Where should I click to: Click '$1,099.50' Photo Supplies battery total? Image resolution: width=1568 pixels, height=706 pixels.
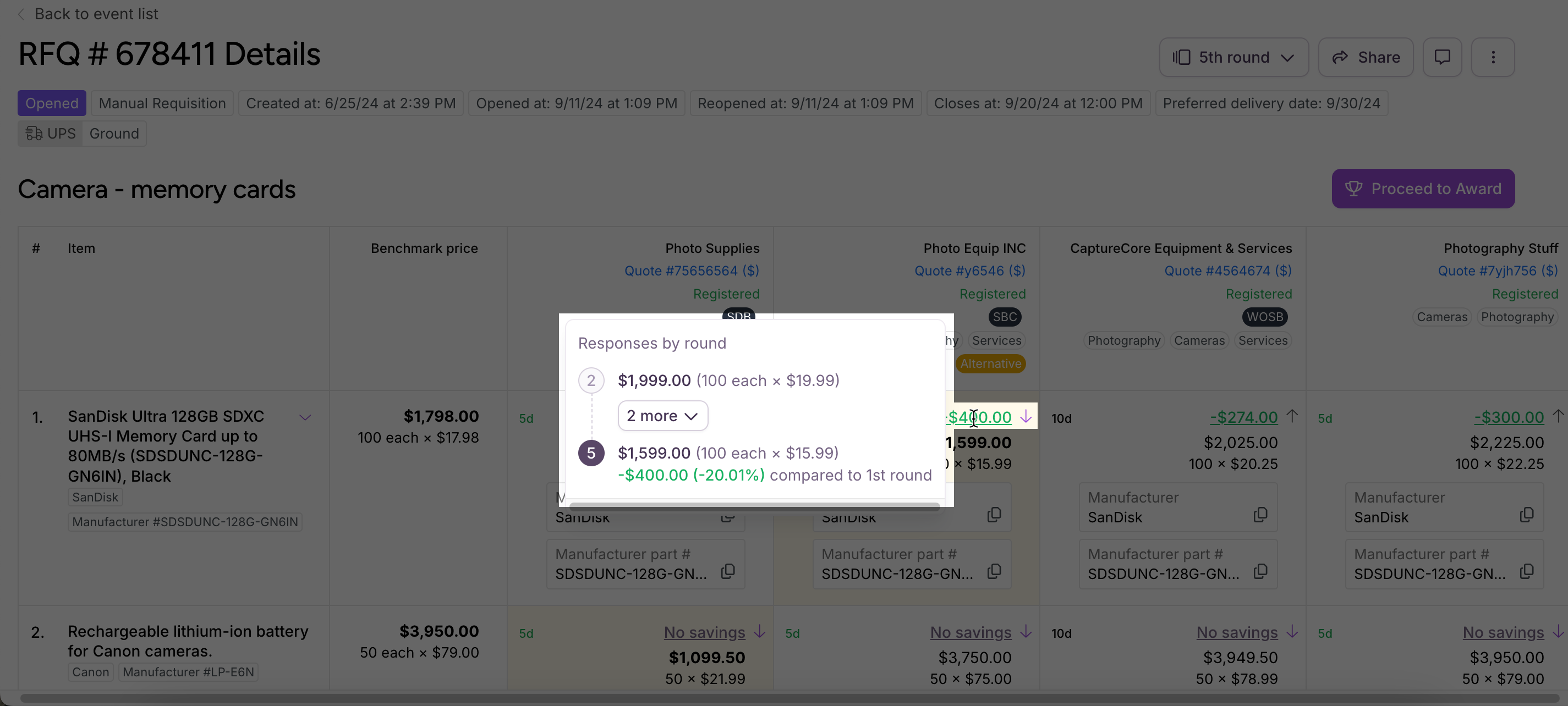(x=706, y=658)
